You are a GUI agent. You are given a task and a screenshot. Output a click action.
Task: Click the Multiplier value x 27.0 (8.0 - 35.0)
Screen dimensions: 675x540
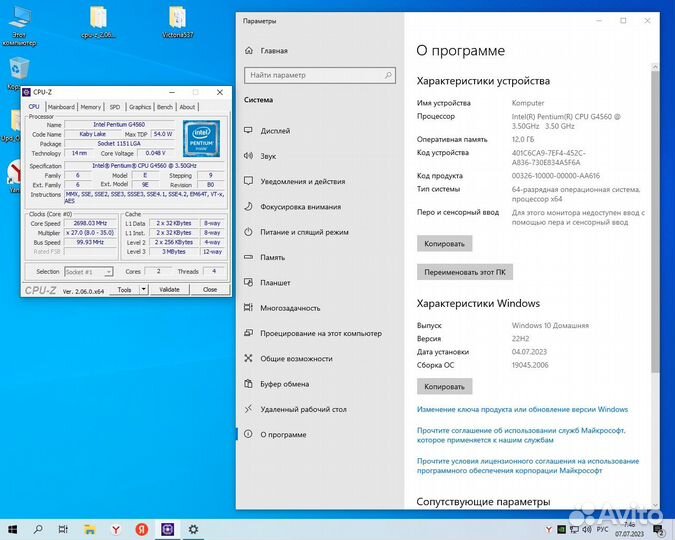click(x=90, y=233)
